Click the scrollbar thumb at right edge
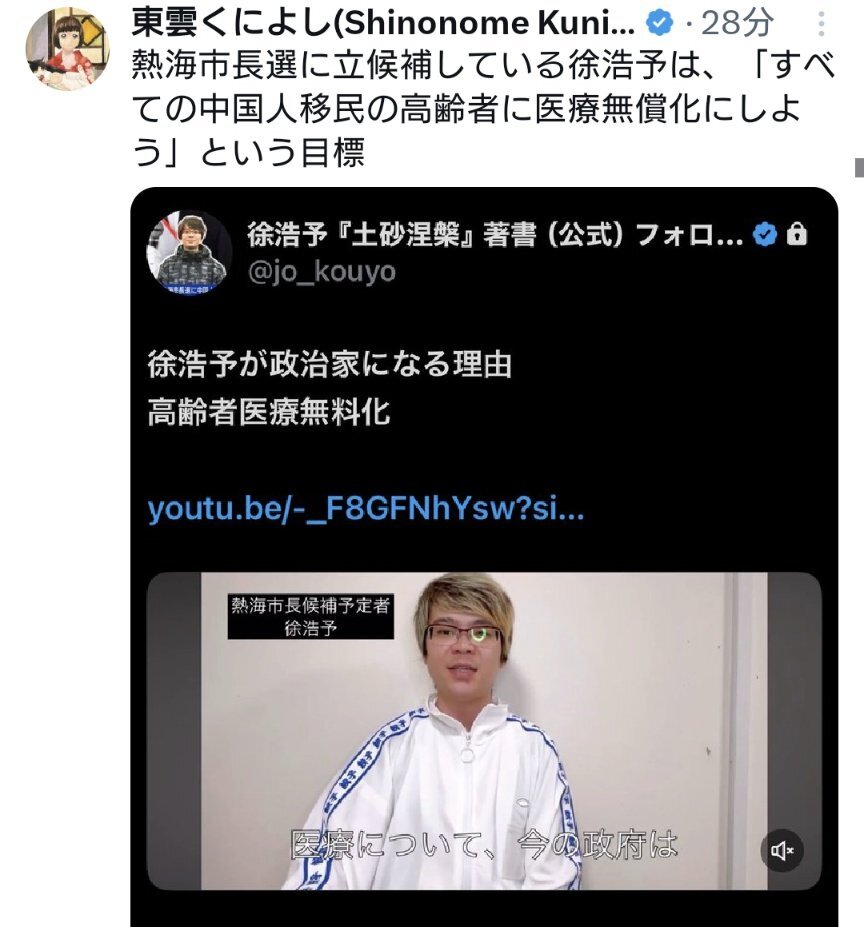This screenshot has width=864, height=927. click(x=859, y=167)
